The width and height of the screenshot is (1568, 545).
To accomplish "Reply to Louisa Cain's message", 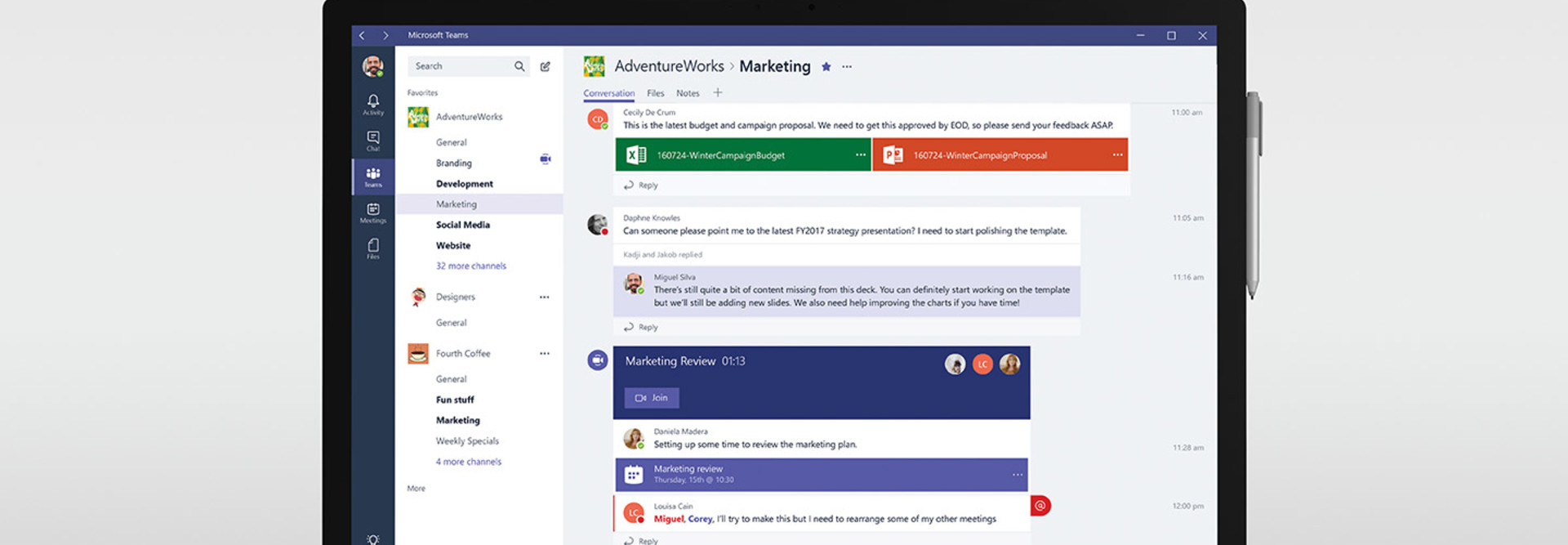I will 641,540.
